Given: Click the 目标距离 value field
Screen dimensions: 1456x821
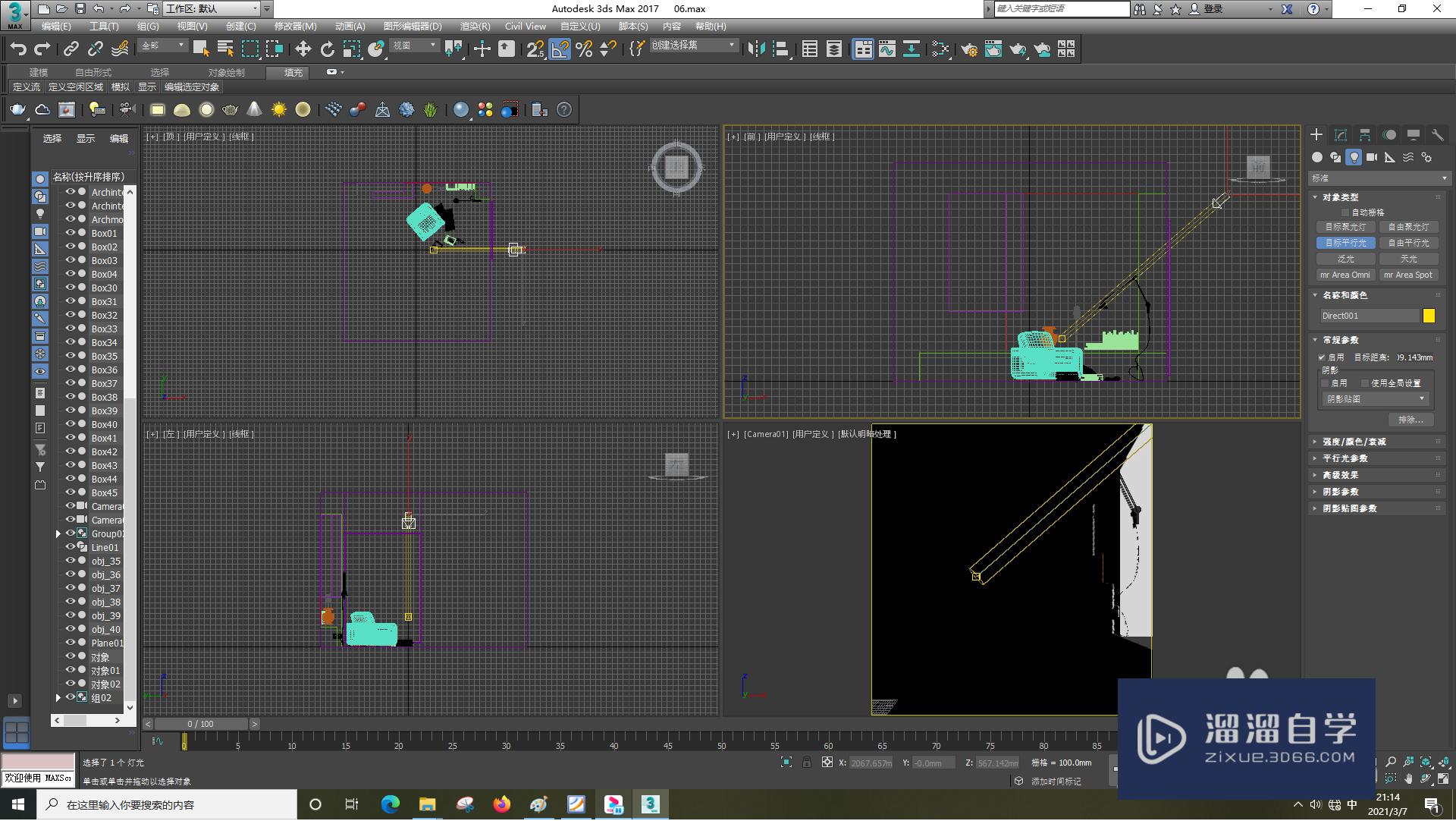Looking at the screenshot, I should click(x=1415, y=357).
